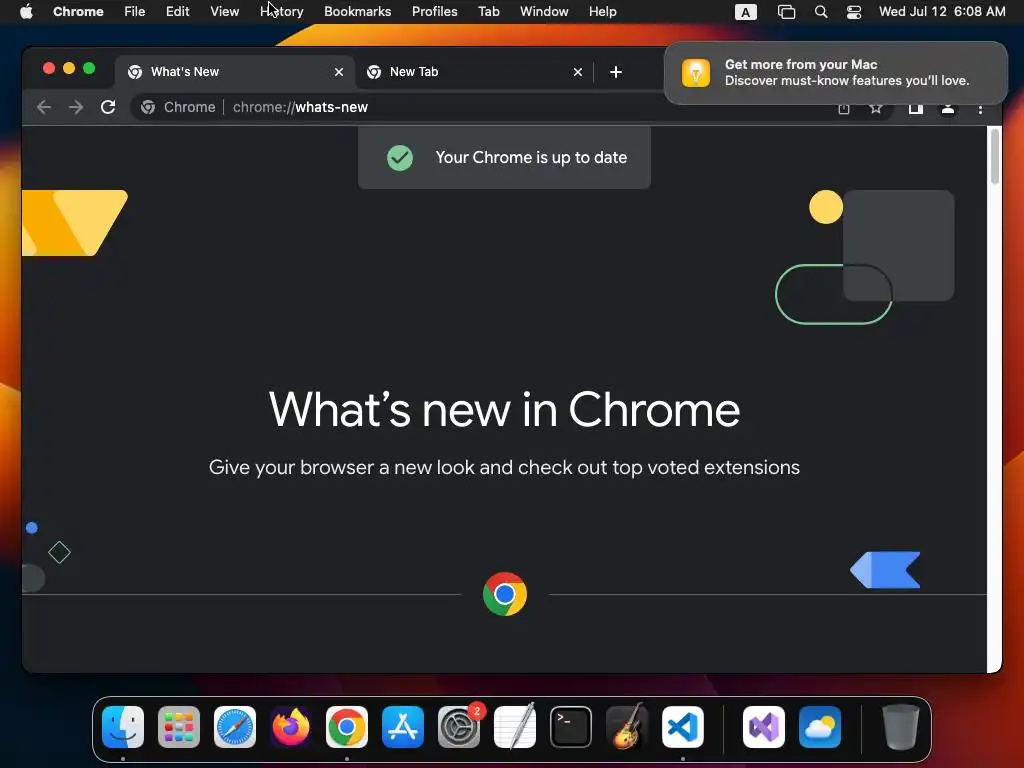Reload the current page
This screenshot has height=768, width=1024.
108,107
